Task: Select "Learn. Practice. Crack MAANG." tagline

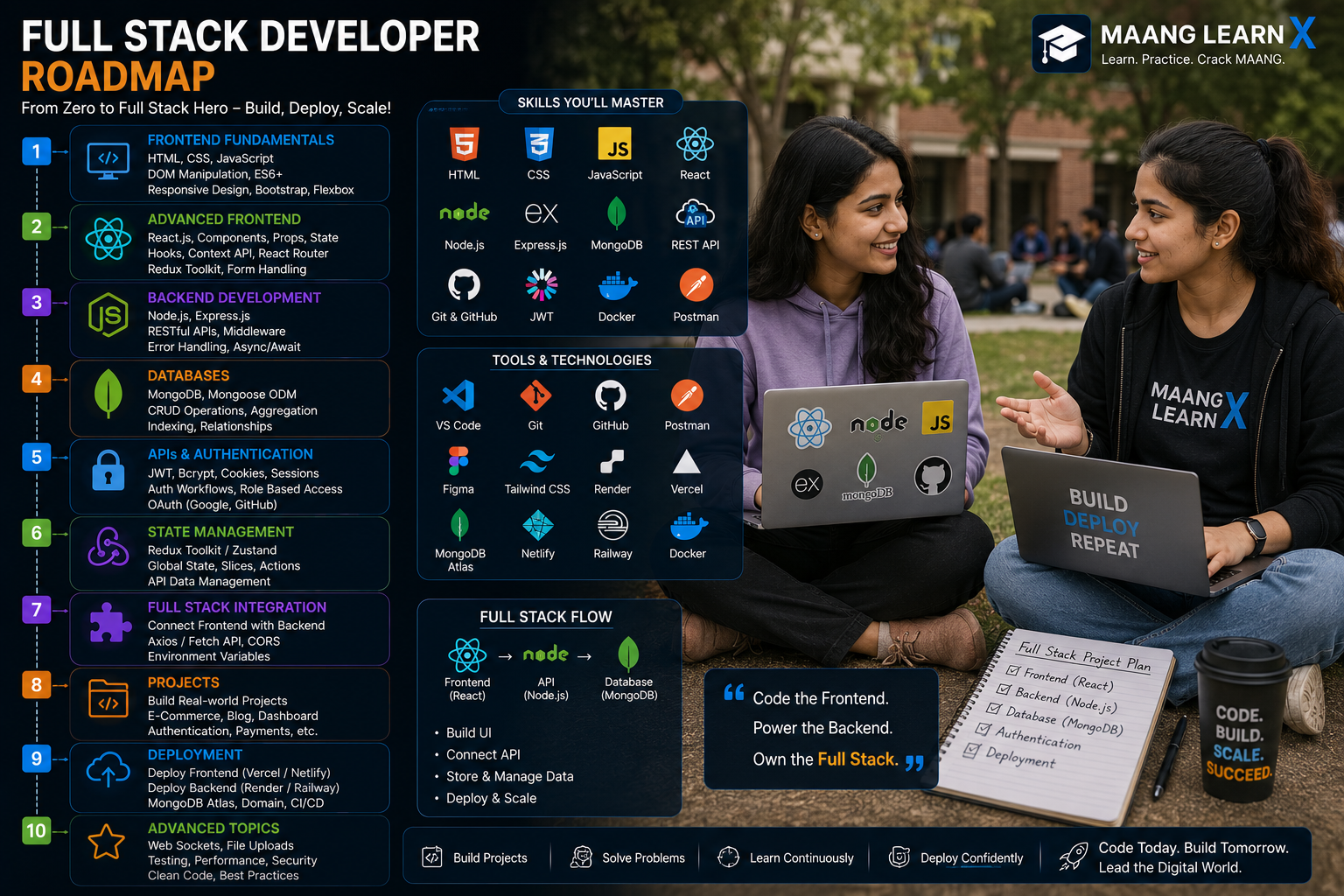Action: 1193,59
